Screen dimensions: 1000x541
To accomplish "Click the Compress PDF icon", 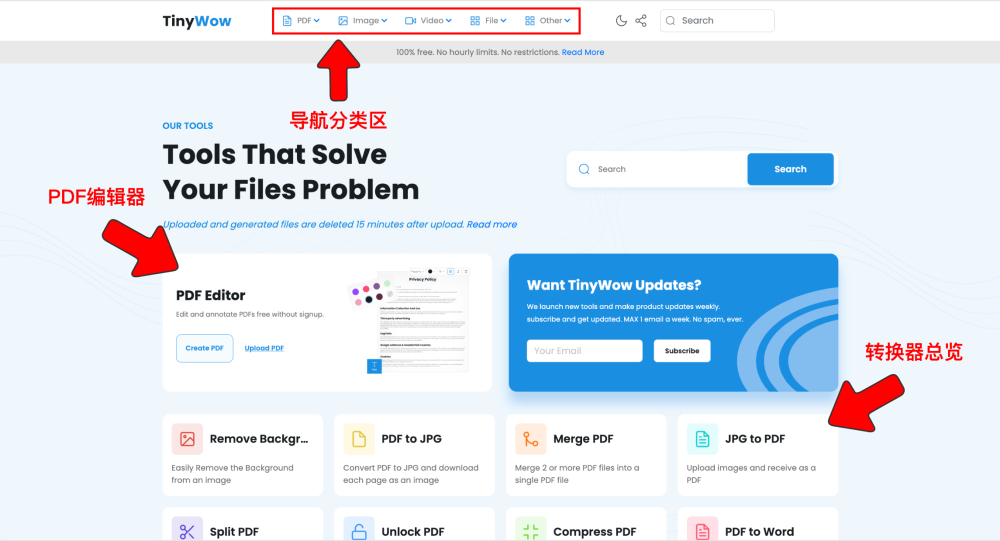I will (x=531, y=531).
